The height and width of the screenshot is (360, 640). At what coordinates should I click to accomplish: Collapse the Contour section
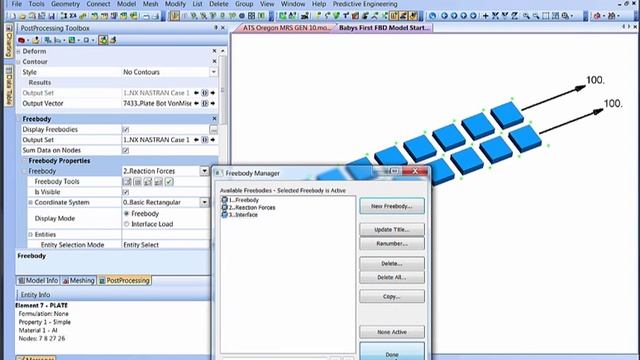[18, 62]
